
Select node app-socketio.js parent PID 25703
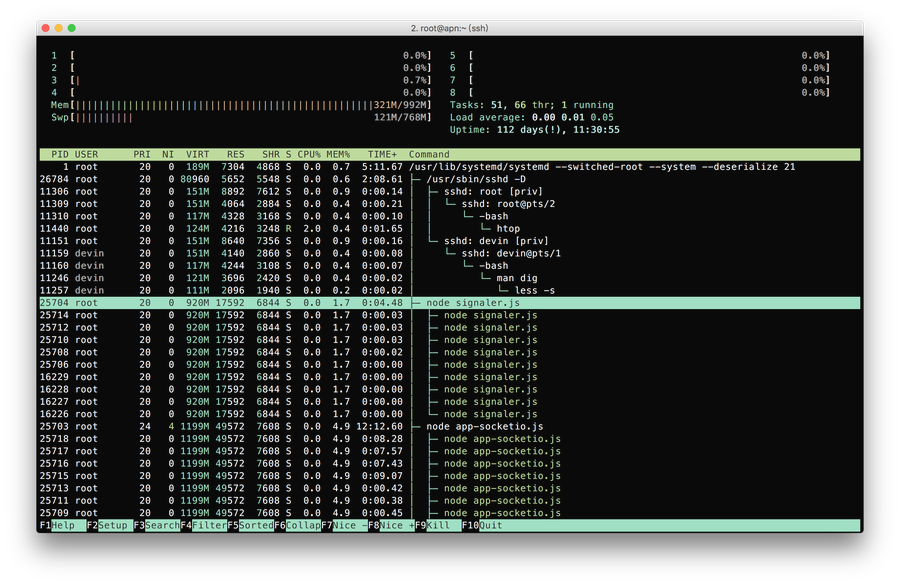(450, 427)
